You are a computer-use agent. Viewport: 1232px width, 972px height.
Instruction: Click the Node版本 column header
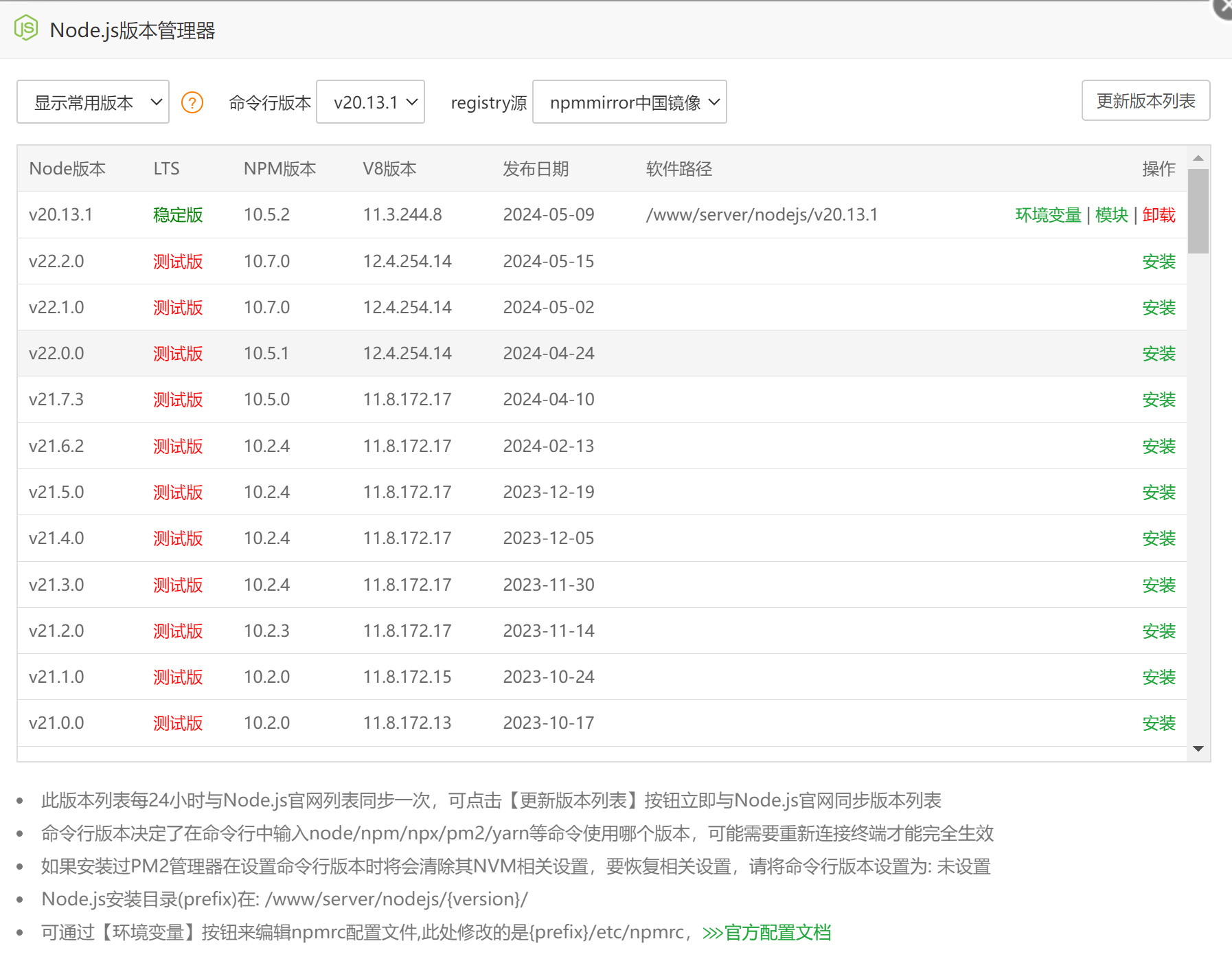67,169
